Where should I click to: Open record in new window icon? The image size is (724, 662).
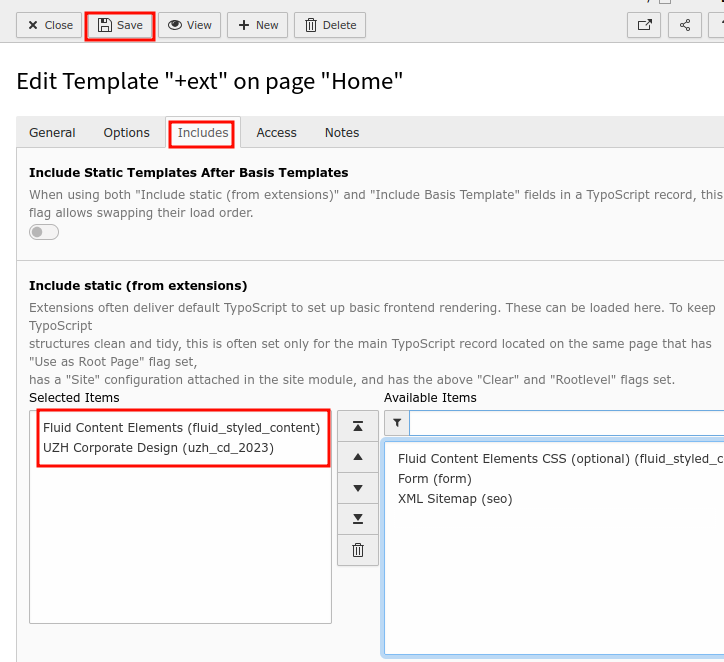pos(644,25)
